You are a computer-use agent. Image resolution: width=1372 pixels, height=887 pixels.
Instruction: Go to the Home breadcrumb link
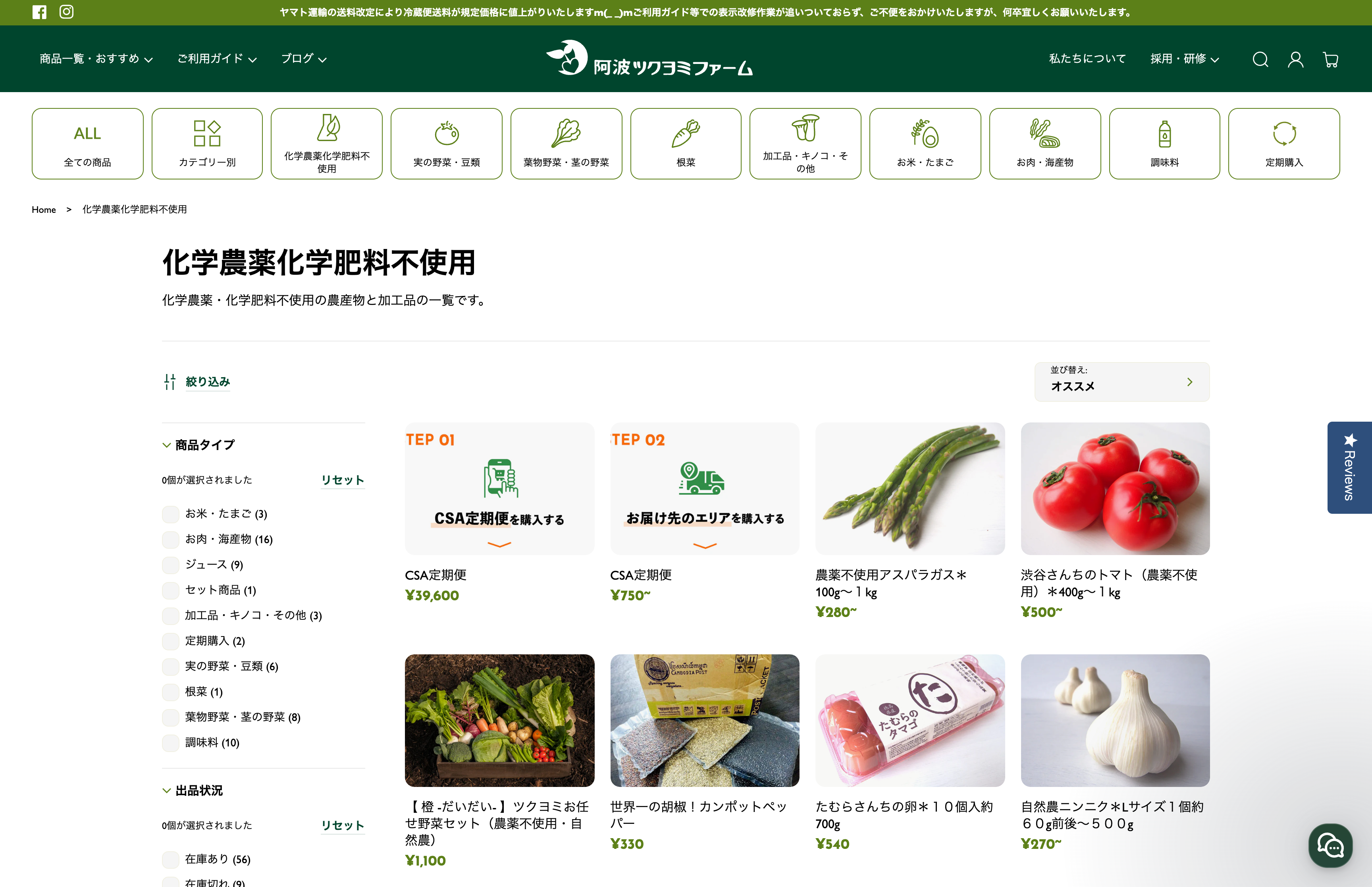pyautogui.click(x=44, y=210)
